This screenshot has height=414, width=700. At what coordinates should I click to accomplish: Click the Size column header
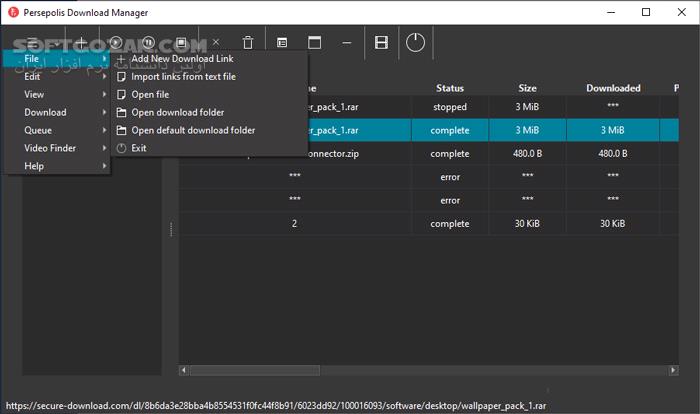point(527,88)
